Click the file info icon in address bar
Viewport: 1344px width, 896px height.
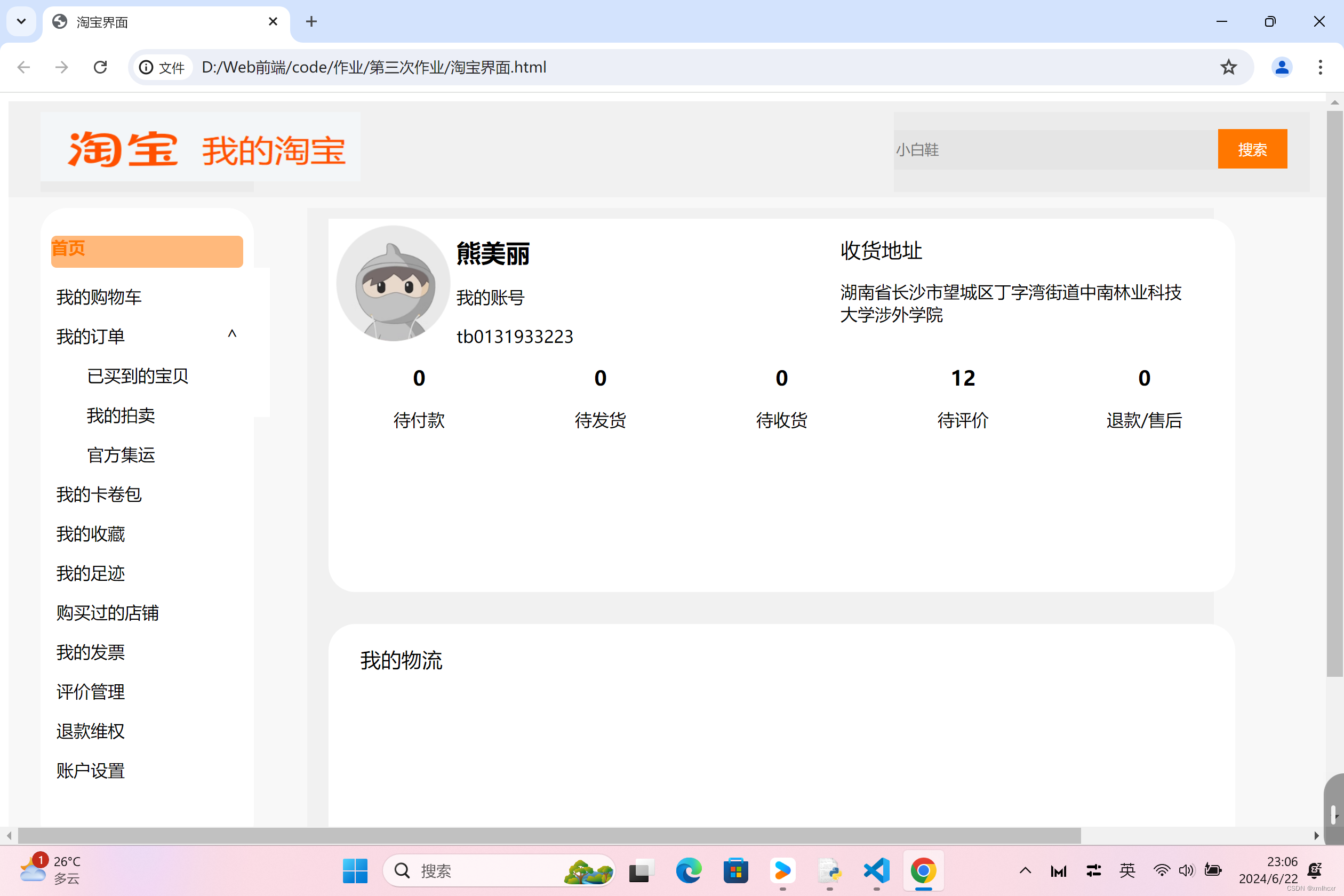[147, 67]
